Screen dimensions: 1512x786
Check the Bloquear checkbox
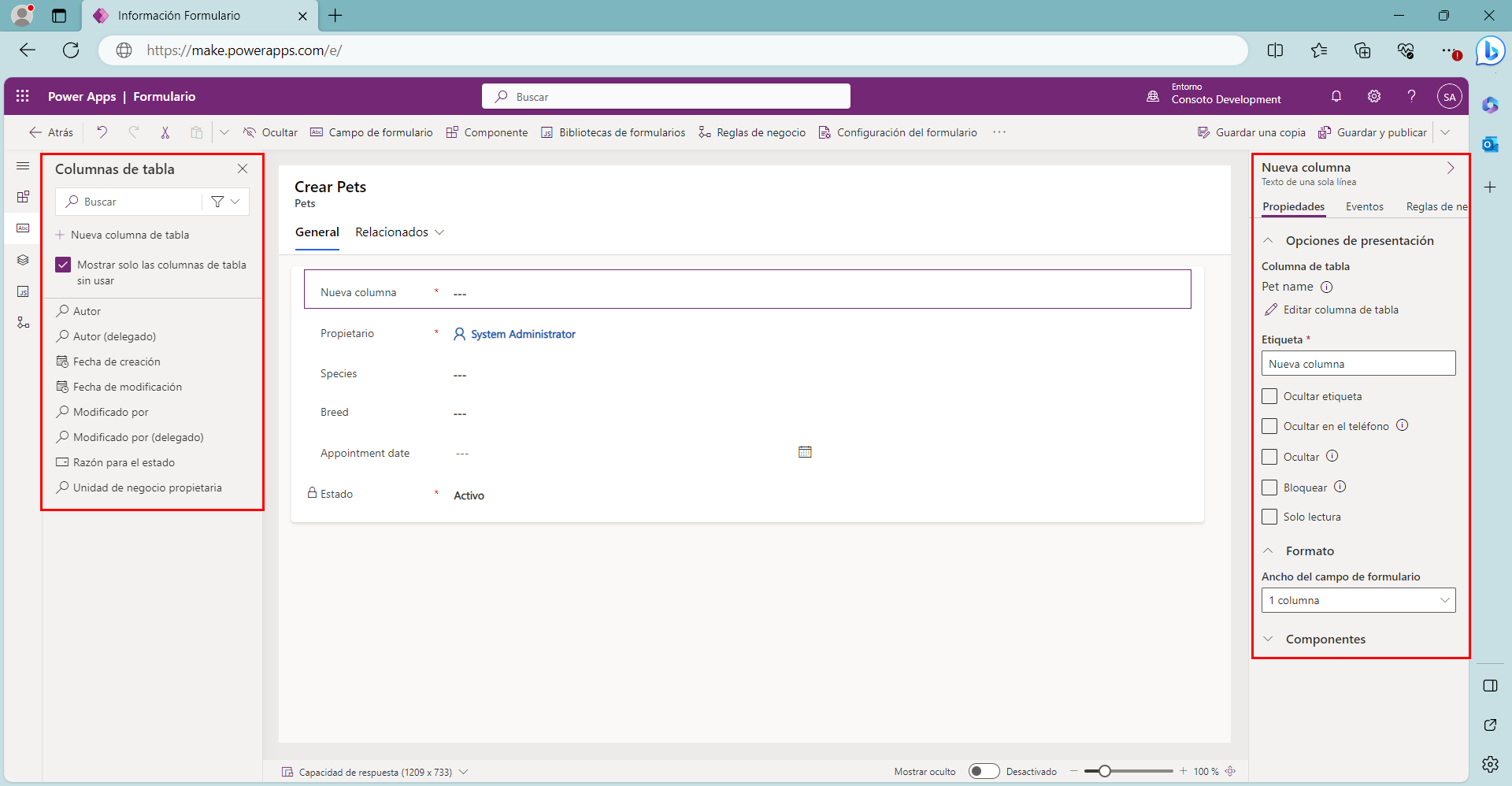pos(1269,488)
